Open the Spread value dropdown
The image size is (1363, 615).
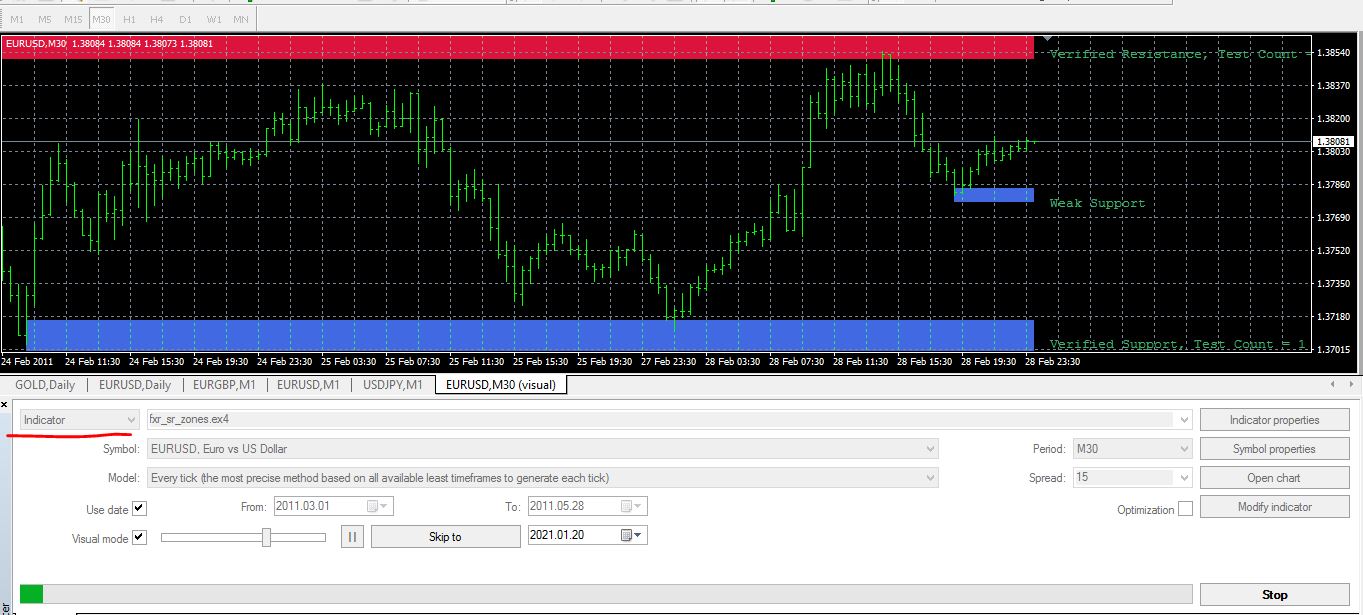pos(1132,477)
